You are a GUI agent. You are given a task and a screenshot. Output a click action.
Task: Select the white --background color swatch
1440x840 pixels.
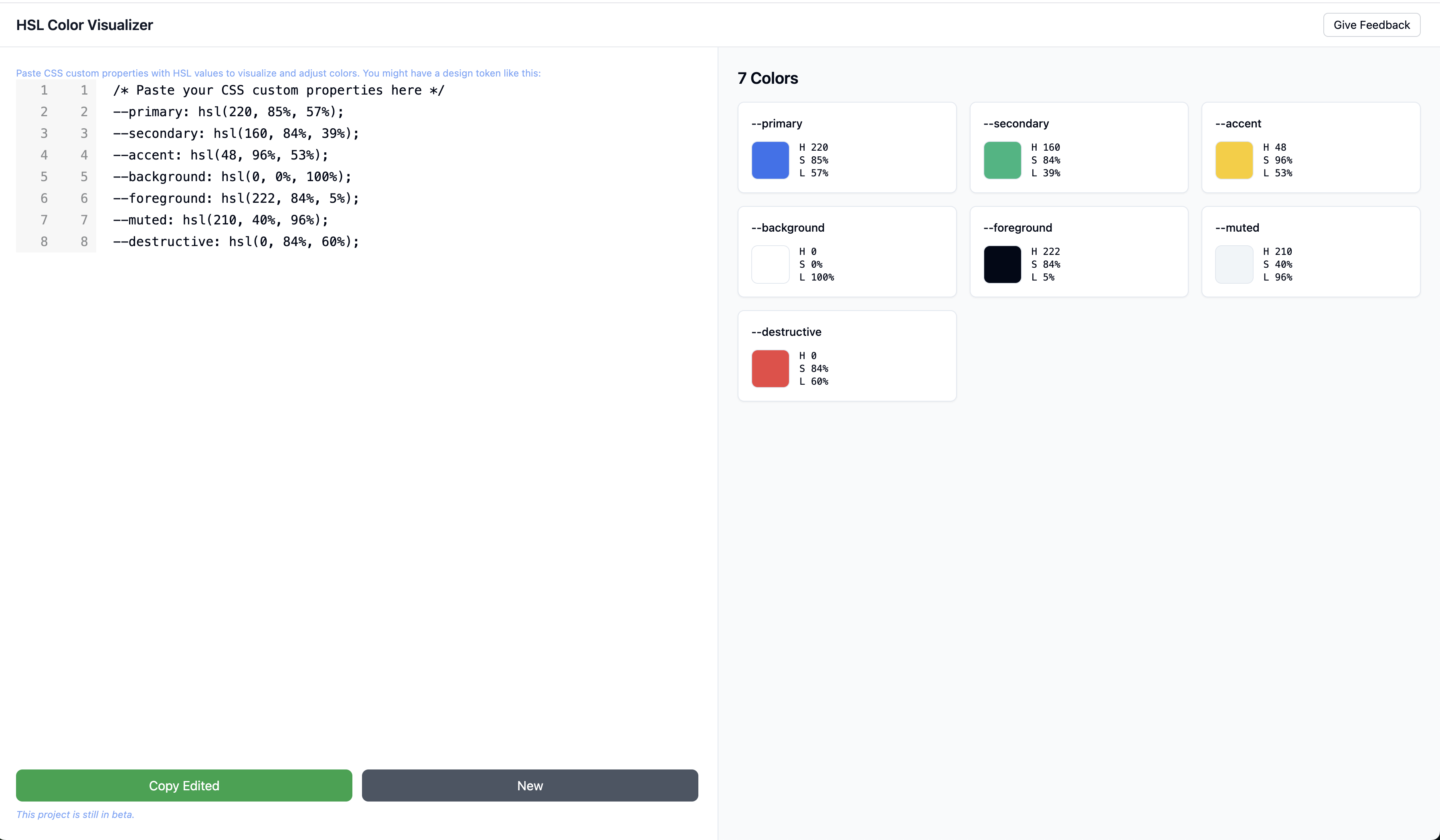click(x=770, y=265)
